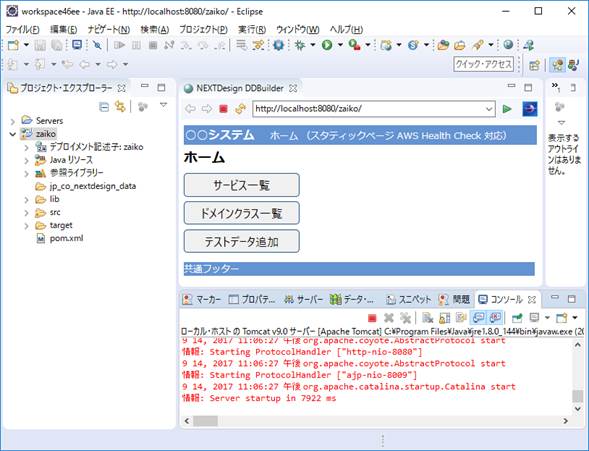Open the 編集(E) menu
Image resolution: width=589 pixels, height=451 pixels.
pyautogui.click(x=63, y=29)
